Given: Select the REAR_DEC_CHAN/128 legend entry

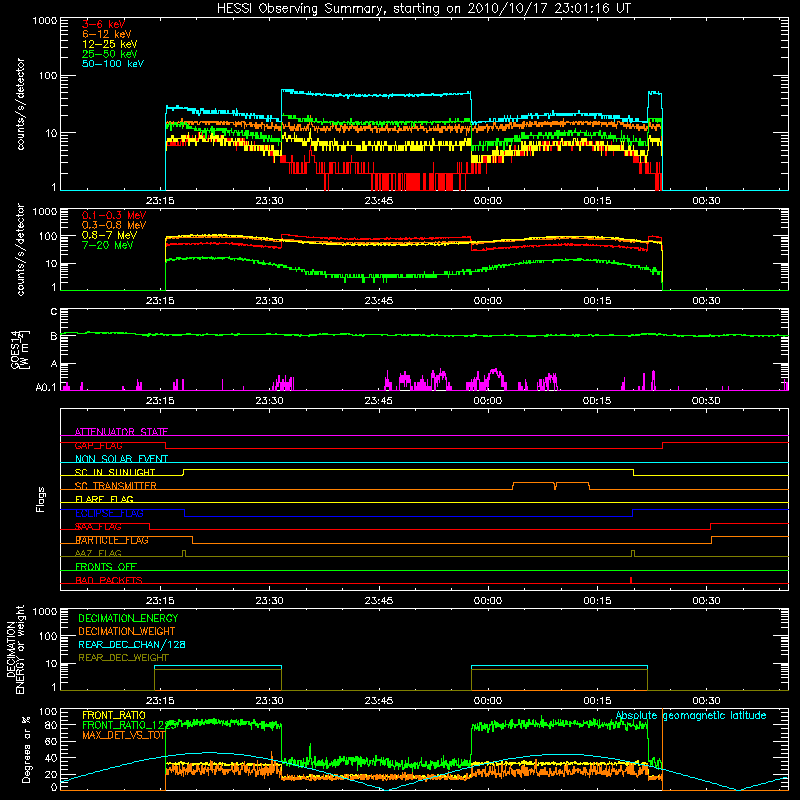Looking at the screenshot, I should (132, 644).
